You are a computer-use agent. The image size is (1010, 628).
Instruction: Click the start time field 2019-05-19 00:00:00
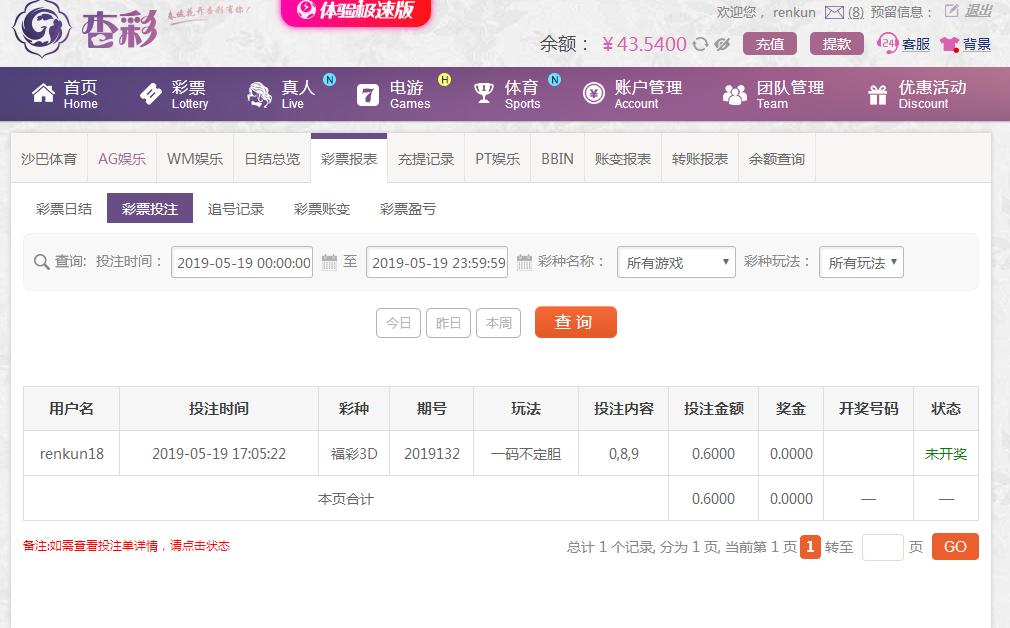(x=242, y=262)
